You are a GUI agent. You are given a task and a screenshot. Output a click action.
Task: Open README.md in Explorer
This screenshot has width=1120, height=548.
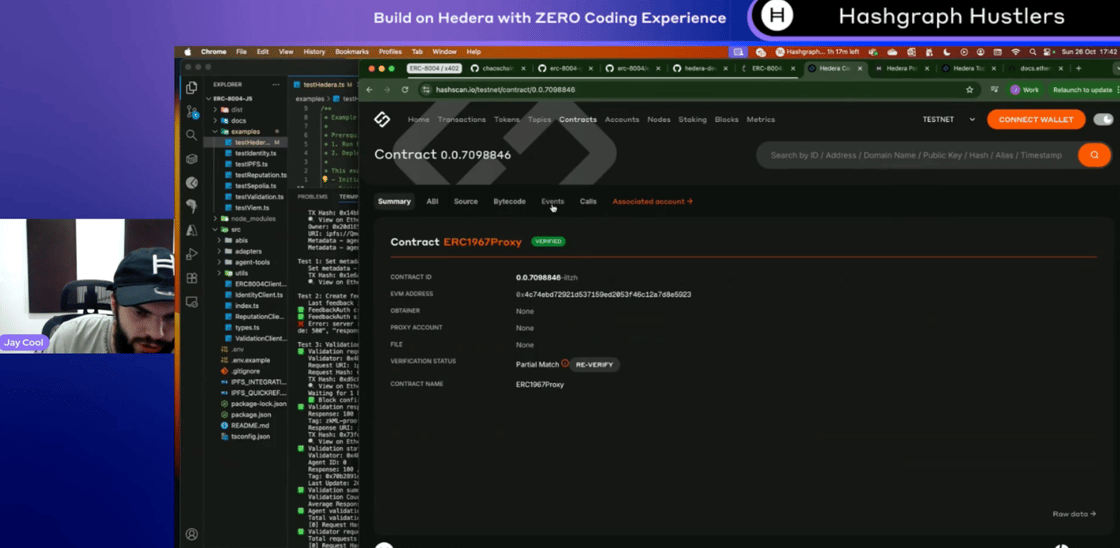250,425
